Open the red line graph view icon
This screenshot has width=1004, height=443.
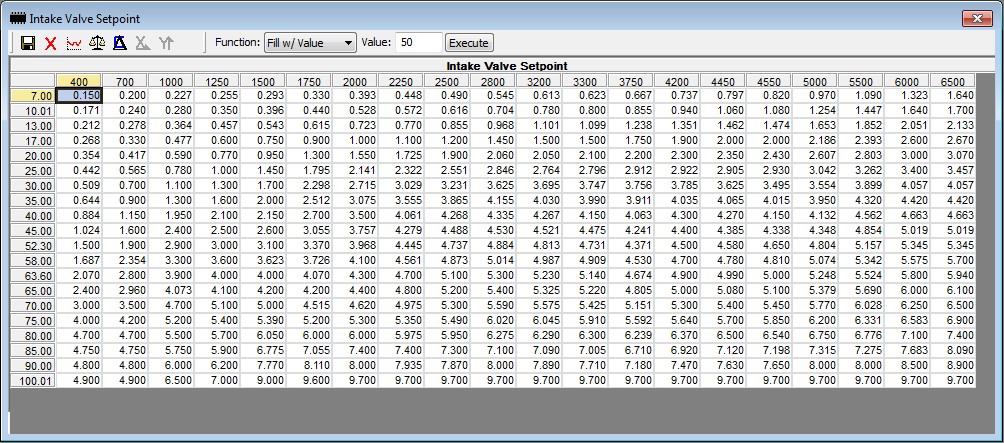[74, 44]
